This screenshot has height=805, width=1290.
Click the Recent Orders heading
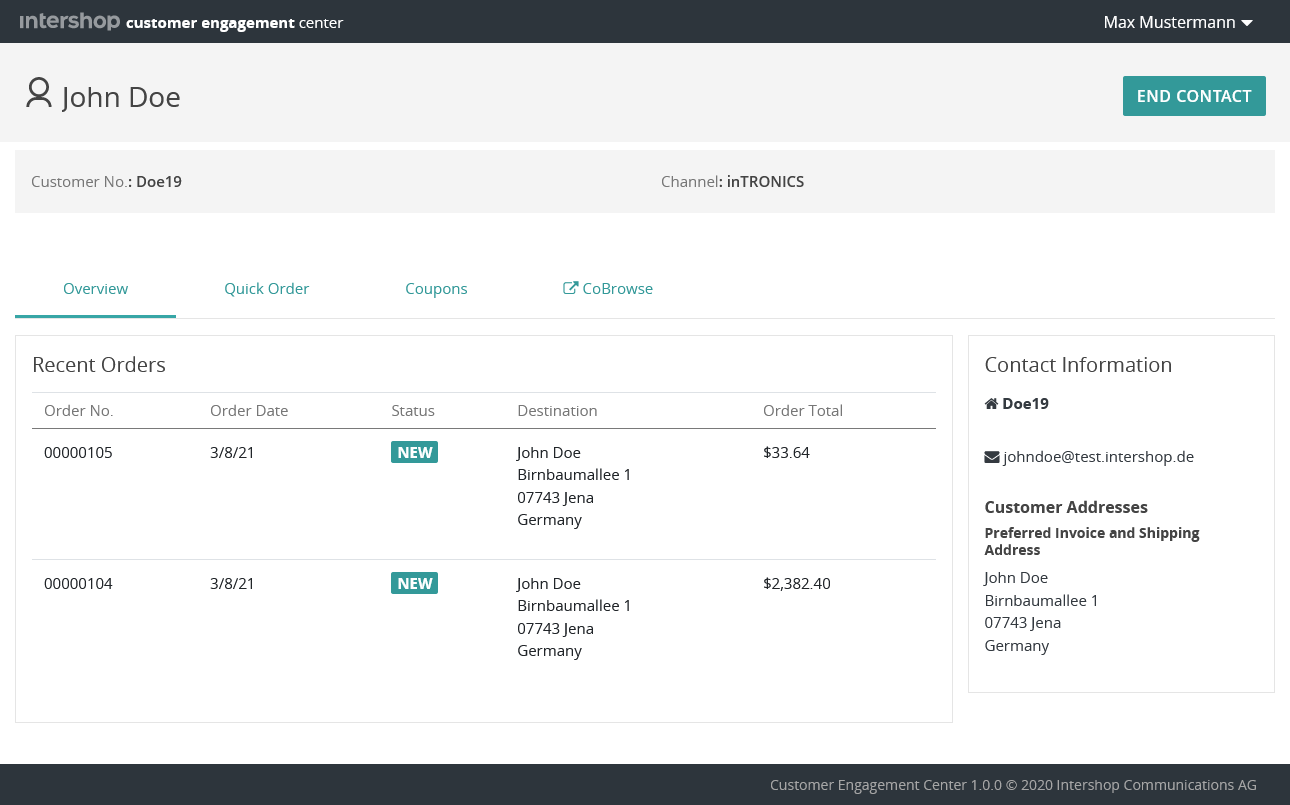[99, 365]
